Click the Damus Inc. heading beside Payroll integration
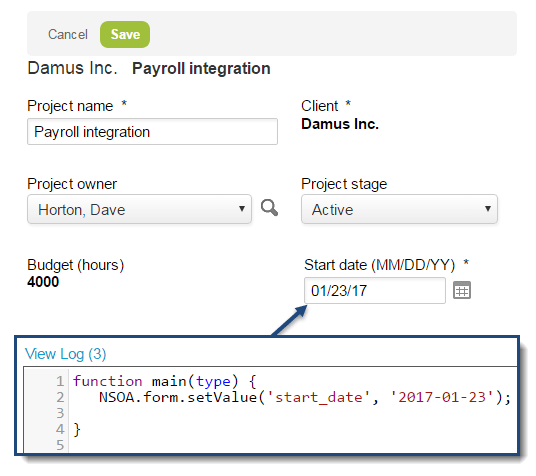 [72, 68]
